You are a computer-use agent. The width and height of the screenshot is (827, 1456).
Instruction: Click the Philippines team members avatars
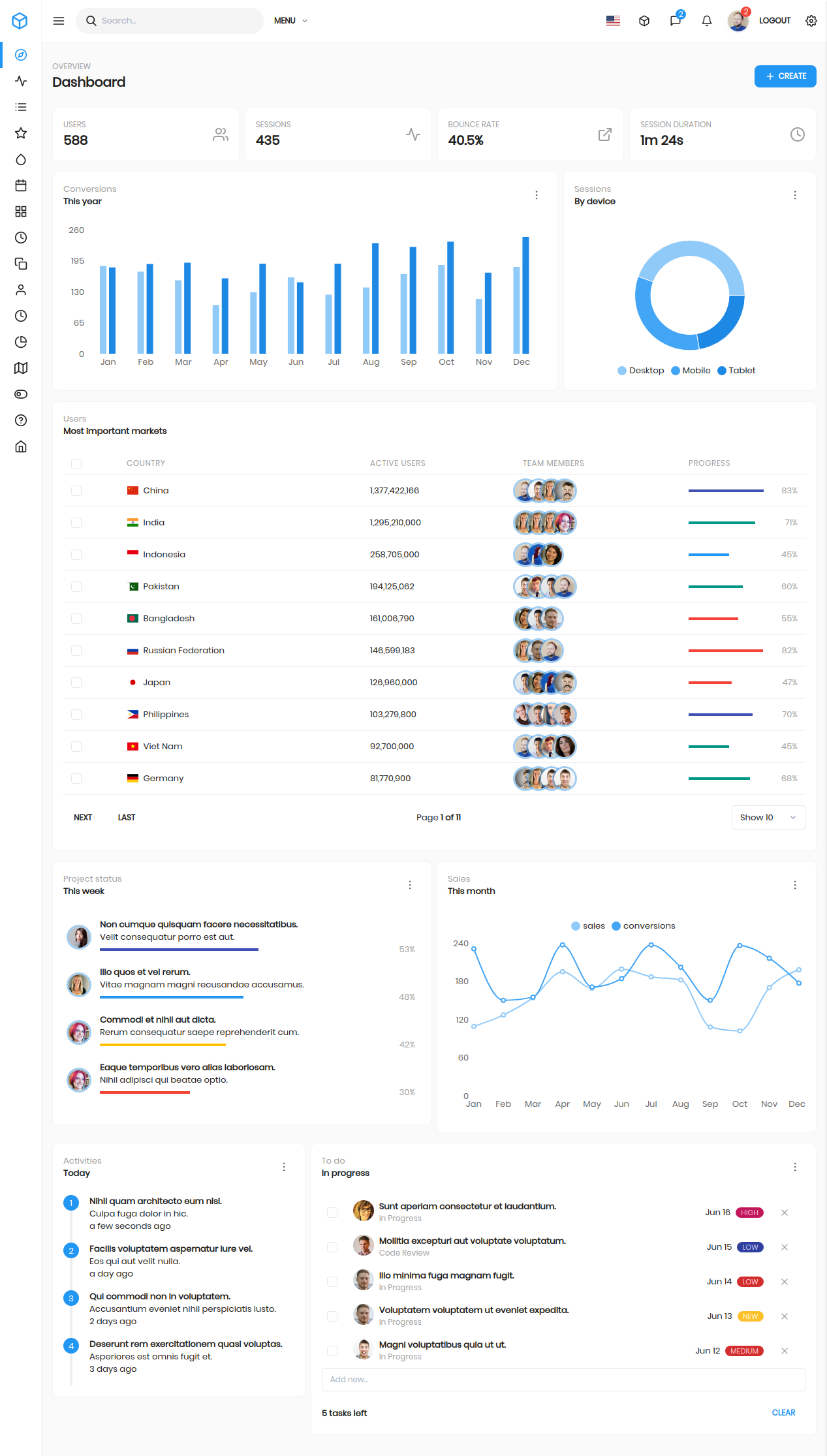(545, 715)
